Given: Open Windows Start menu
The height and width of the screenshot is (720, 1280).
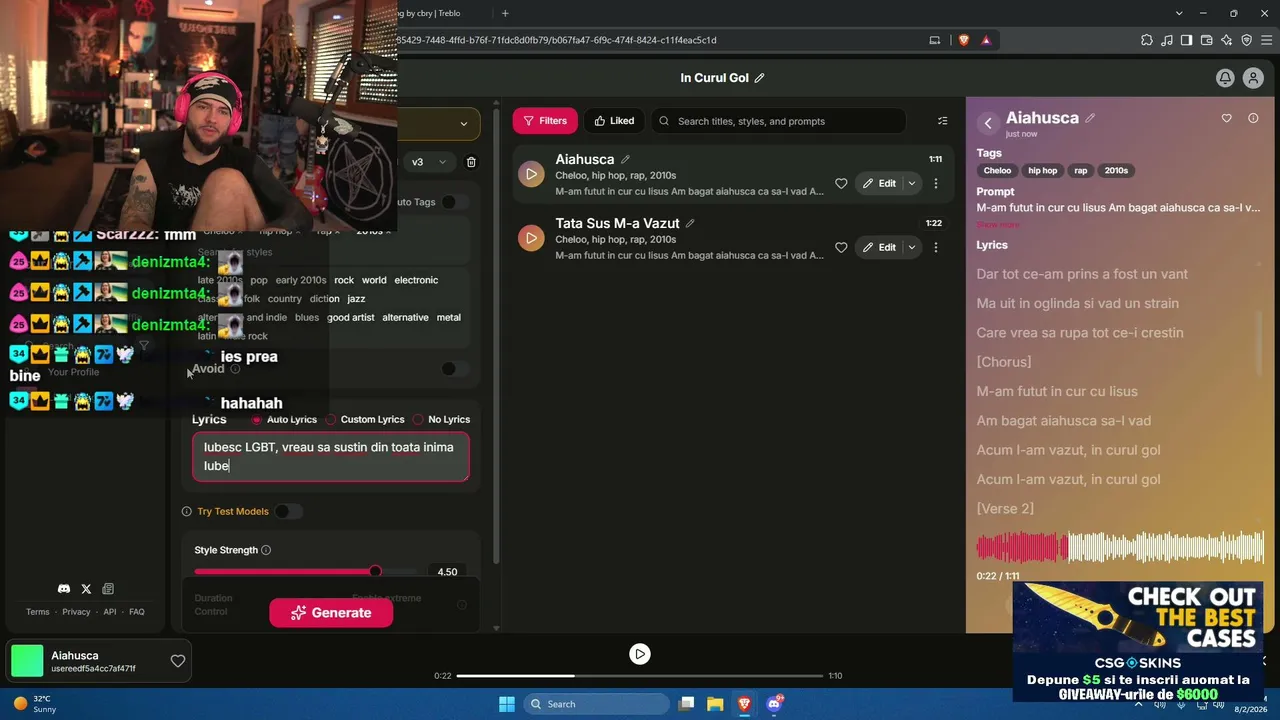Looking at the screenshot, I should coord(506,704).
